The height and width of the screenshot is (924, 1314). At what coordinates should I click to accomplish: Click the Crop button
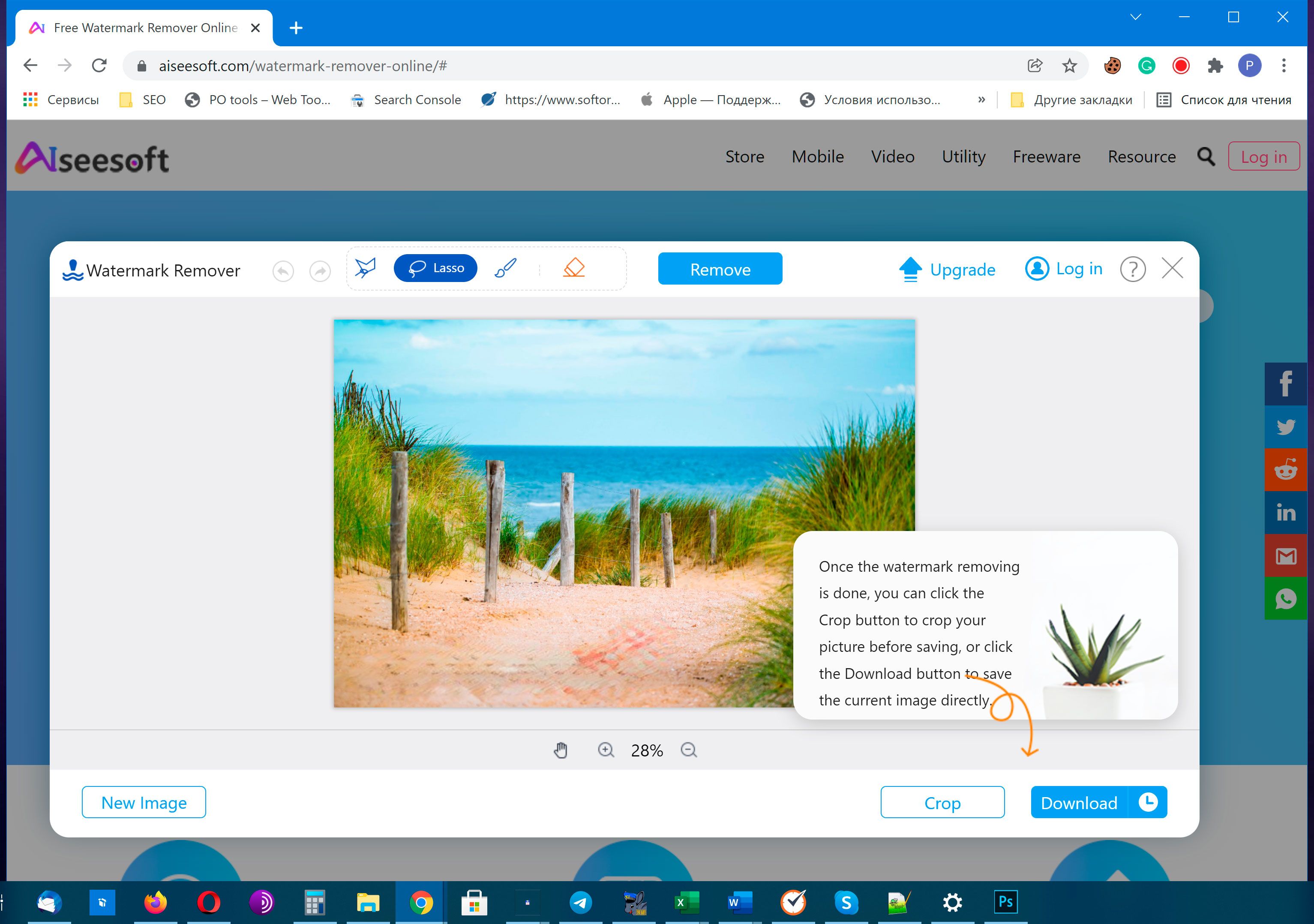(942, 802)
